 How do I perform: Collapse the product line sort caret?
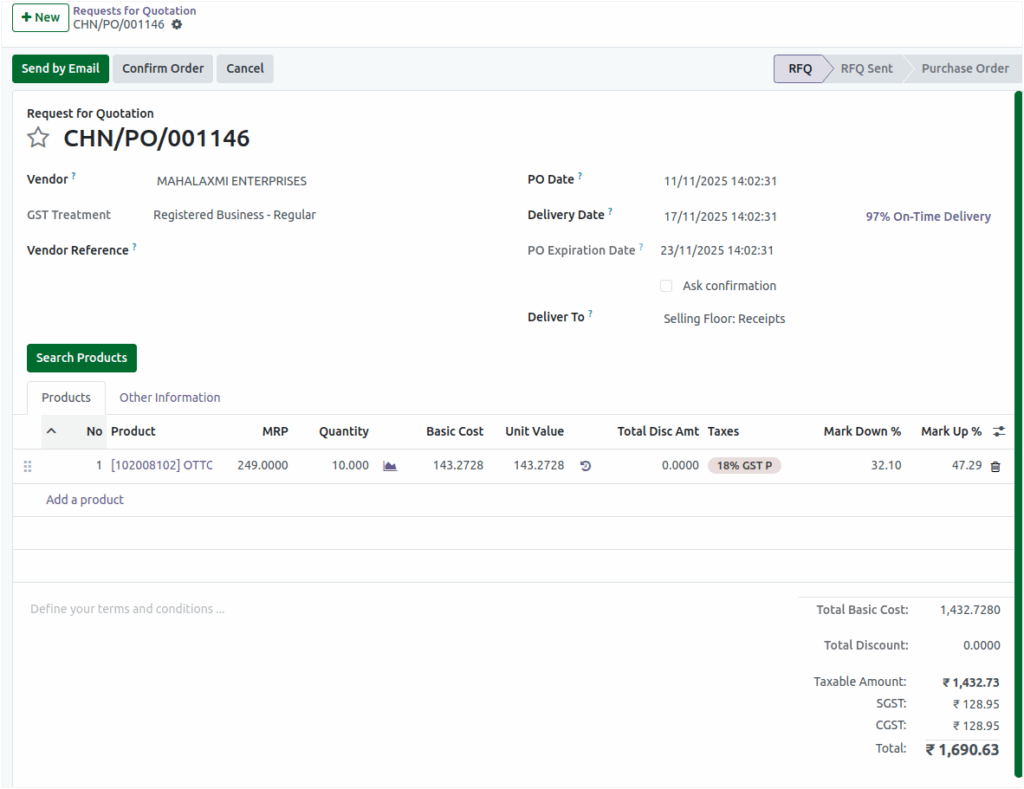pyautogui.click(x=53, y=431)
